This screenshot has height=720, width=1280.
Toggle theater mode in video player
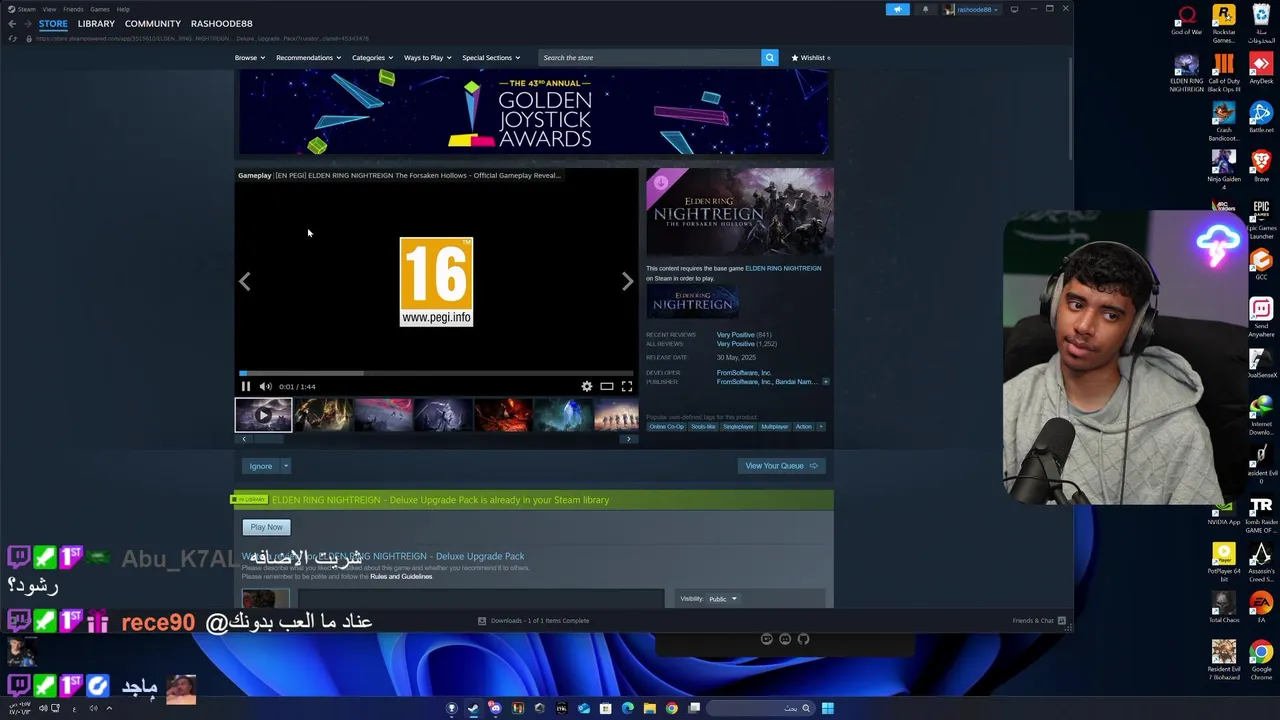pyautogui.click(x=607, y=386)
